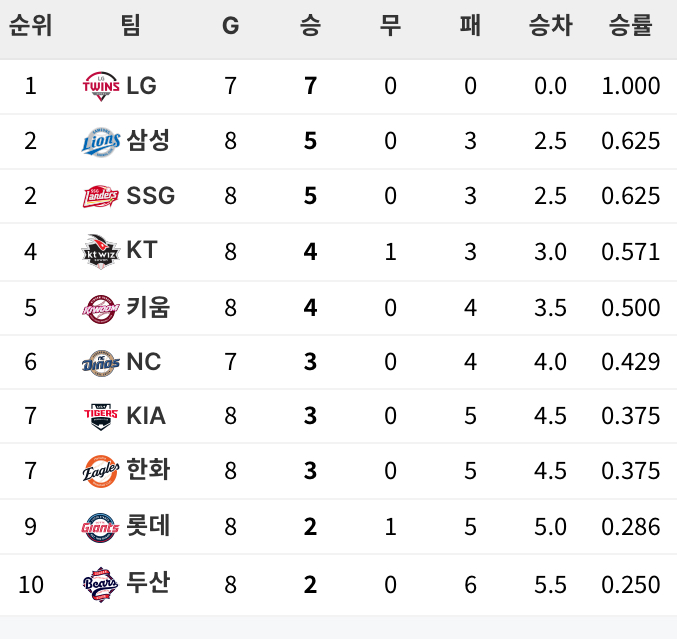Select the 한화 team name

click(x=148, y=469)
